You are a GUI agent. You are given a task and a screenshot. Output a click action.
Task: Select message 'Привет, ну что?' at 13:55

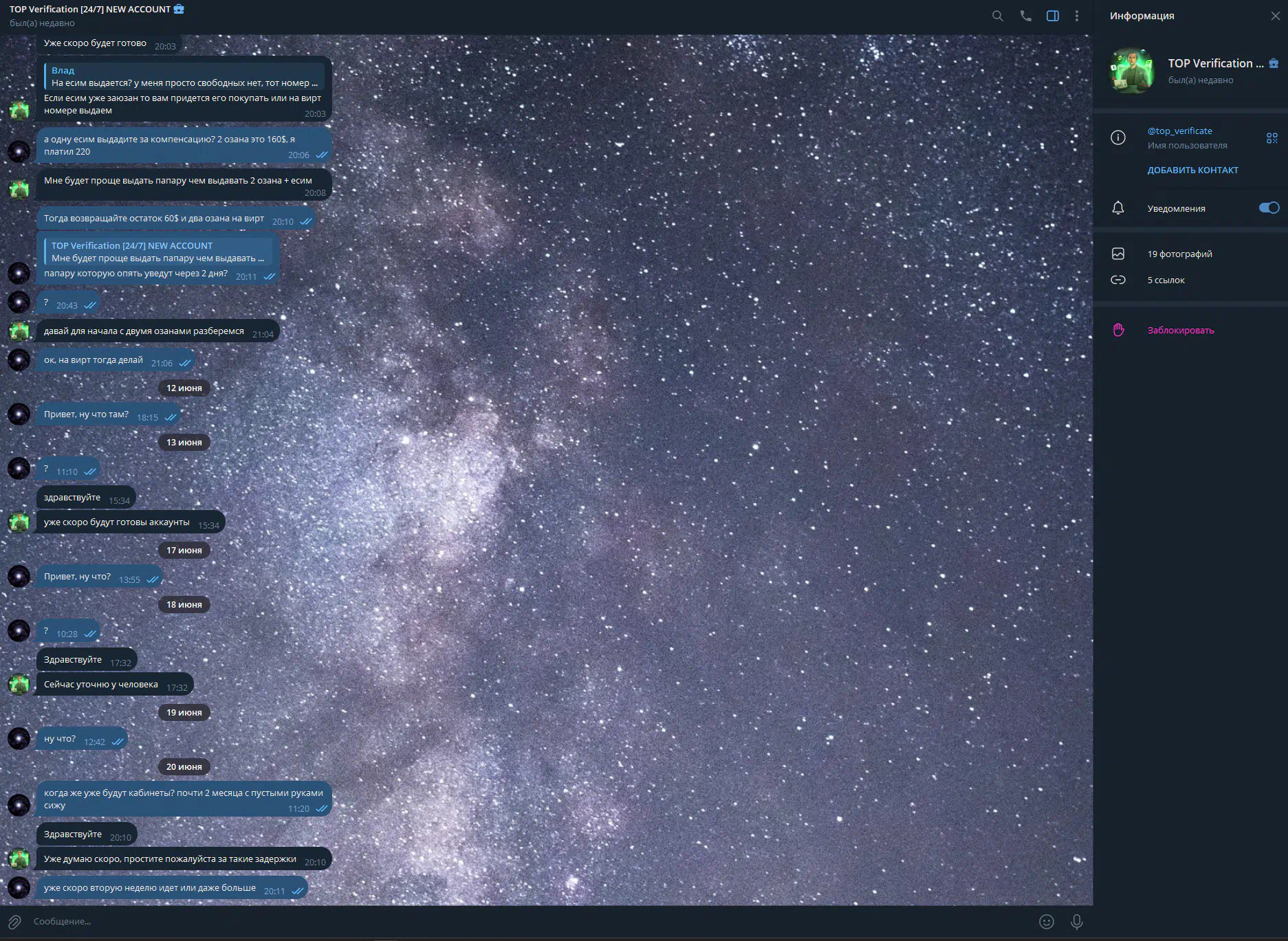[100, 577]
